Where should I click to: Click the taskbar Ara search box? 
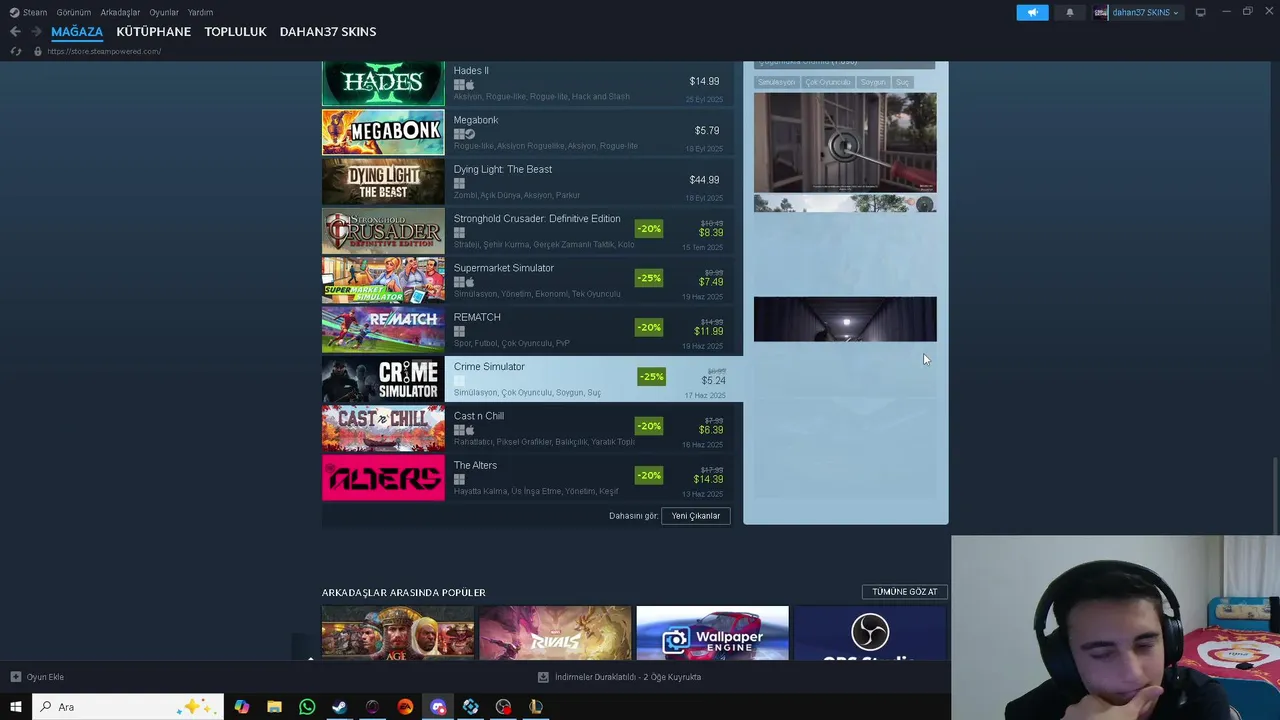click(128, 707)
